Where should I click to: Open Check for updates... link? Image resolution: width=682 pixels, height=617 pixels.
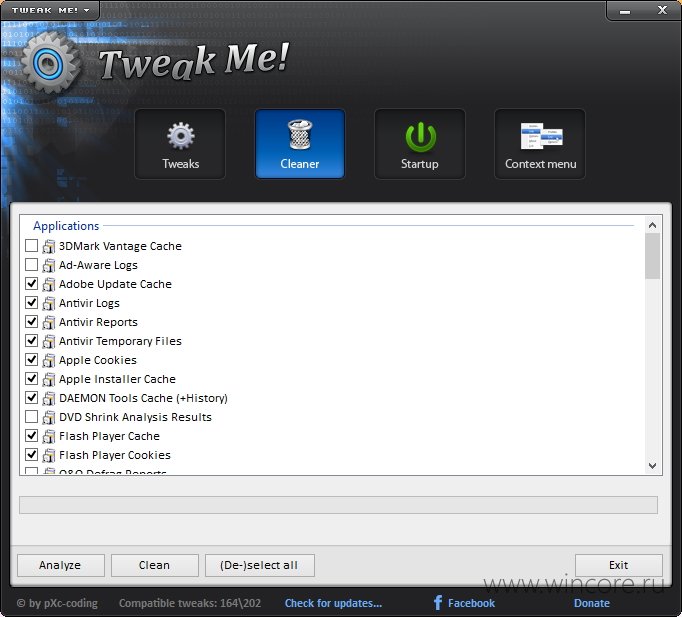click(333, 603)
